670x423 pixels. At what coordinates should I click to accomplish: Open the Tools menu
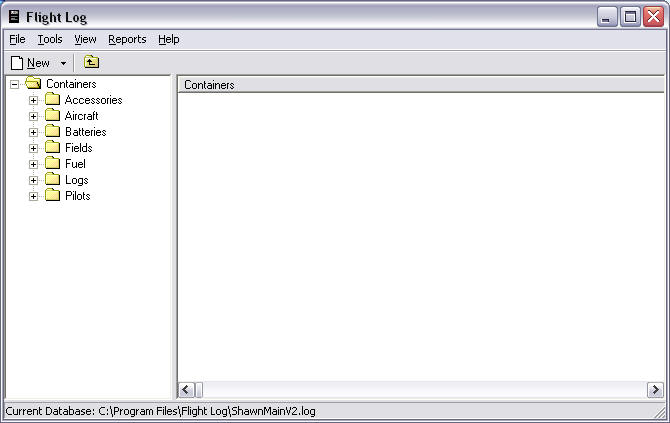click(50, 39)
